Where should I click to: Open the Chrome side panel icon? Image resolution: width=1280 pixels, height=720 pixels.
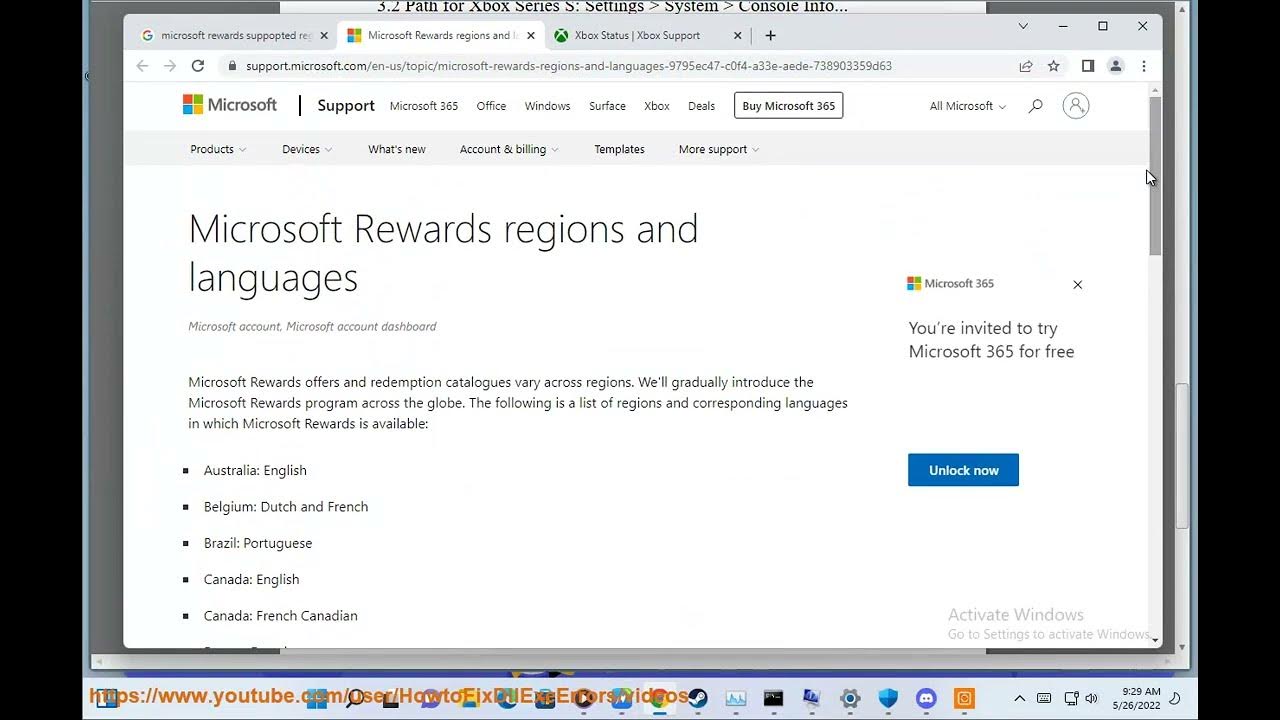coord(1088,66)
